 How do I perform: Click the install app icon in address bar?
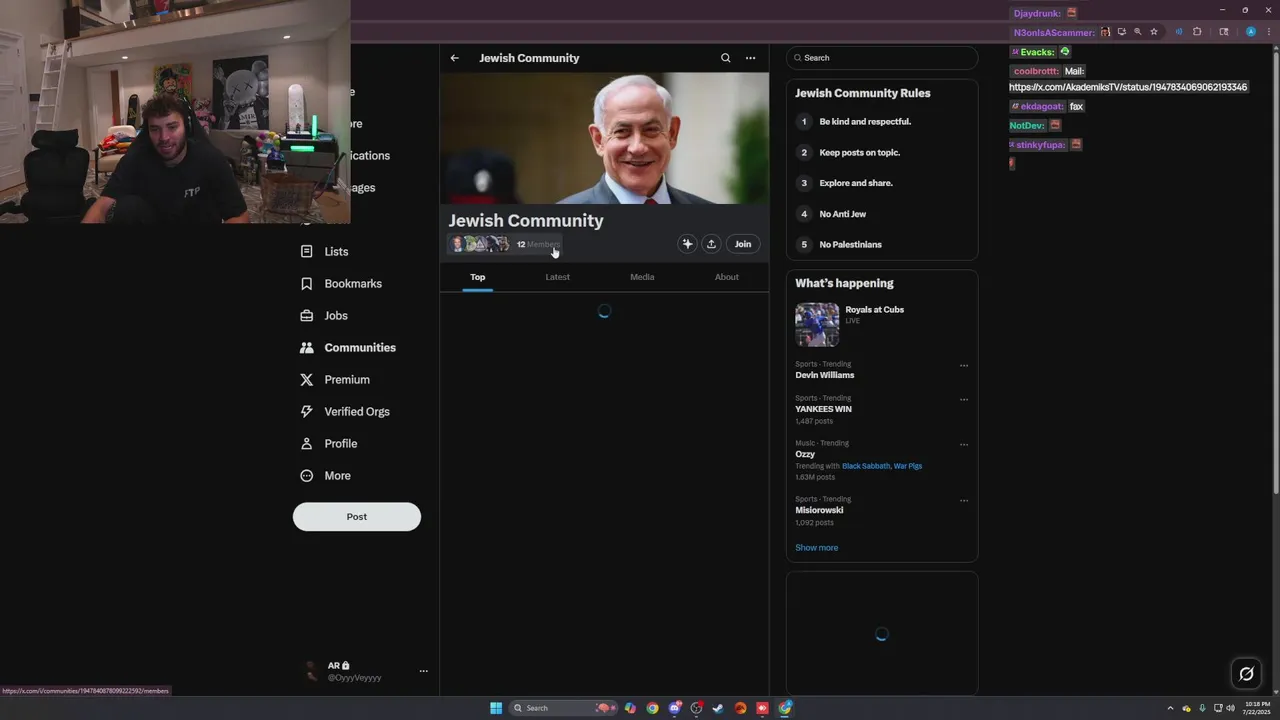(x=1122, y=32)
